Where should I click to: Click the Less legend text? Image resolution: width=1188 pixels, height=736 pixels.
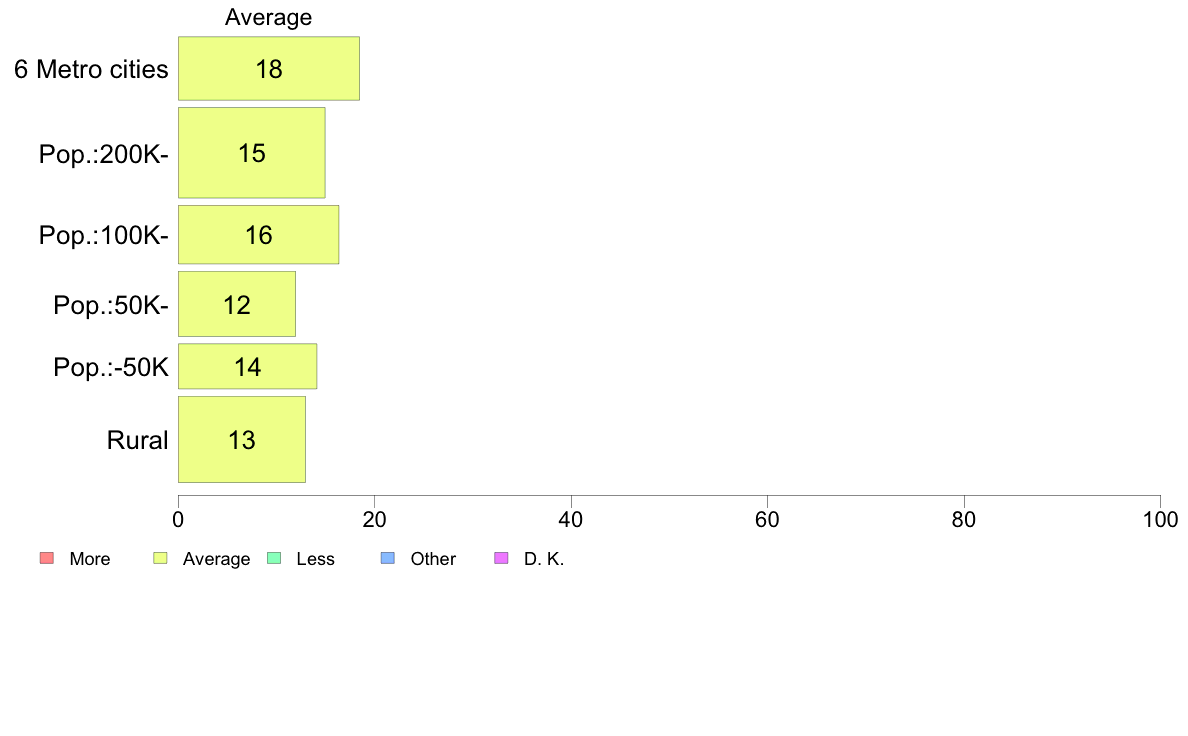tap(315, 559)
